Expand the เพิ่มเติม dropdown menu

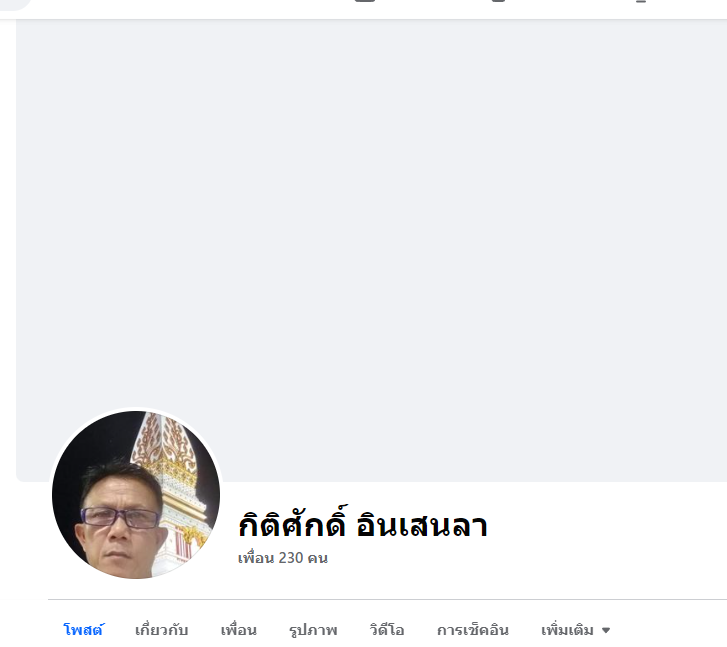pos(575,630)
